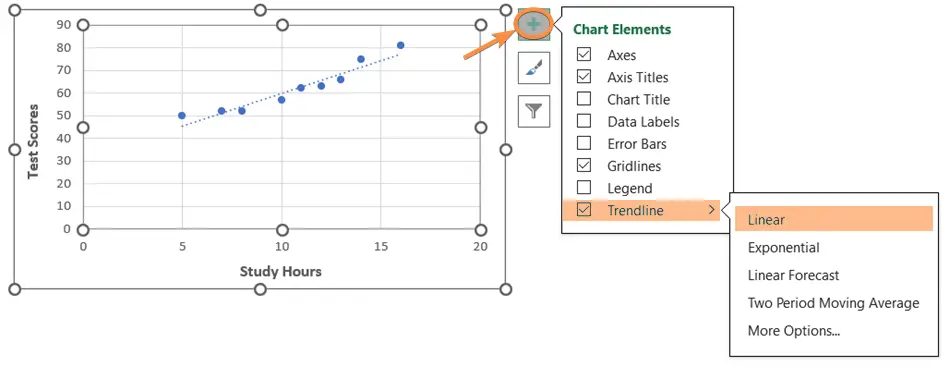Uncheck the Axis Titles checkbox
Image resolution: width=950 pixels, height=367 pixels.
[x=584, y=78]
